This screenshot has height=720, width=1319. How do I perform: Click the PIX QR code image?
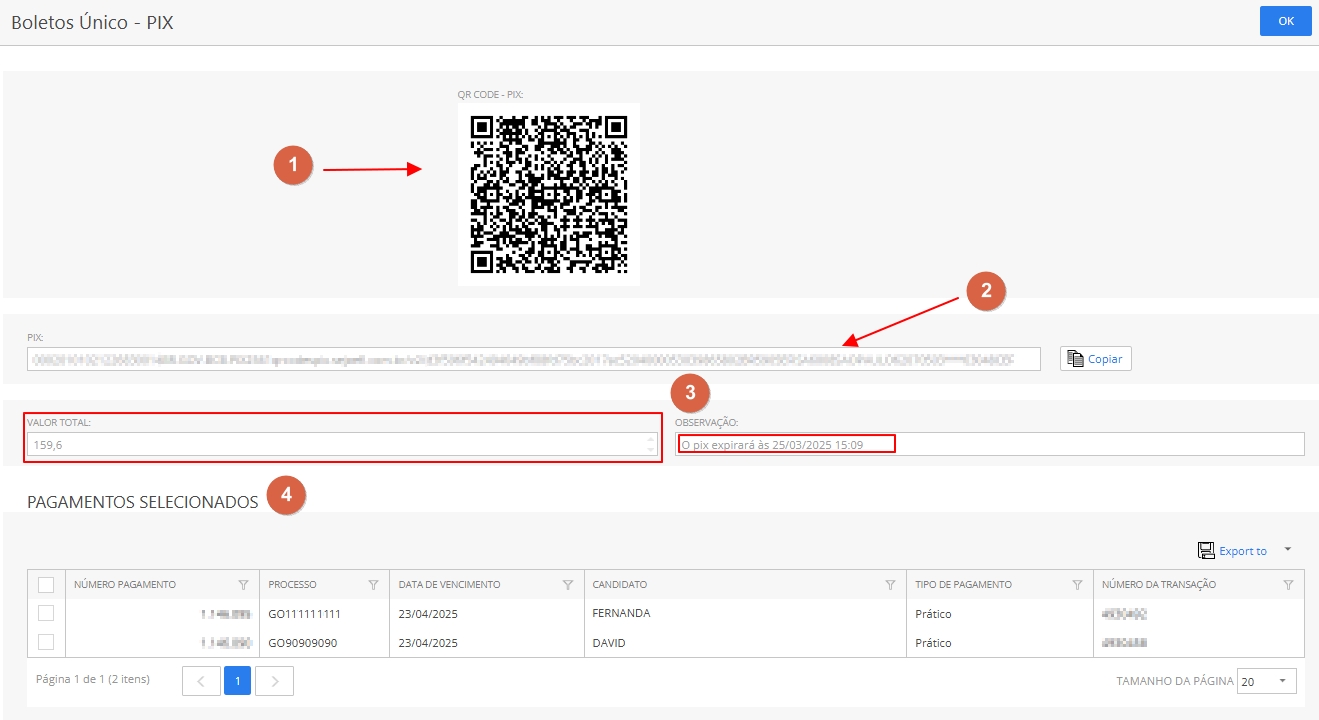coord(548,194)
